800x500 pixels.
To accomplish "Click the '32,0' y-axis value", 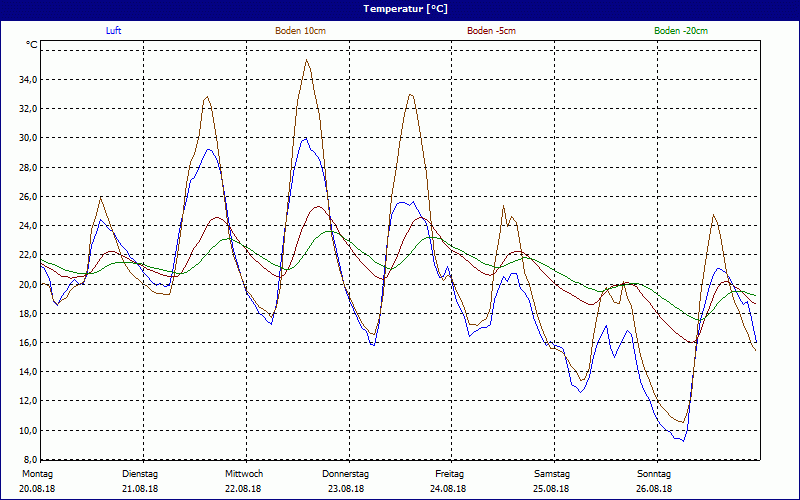I will [x=27, y=108].
